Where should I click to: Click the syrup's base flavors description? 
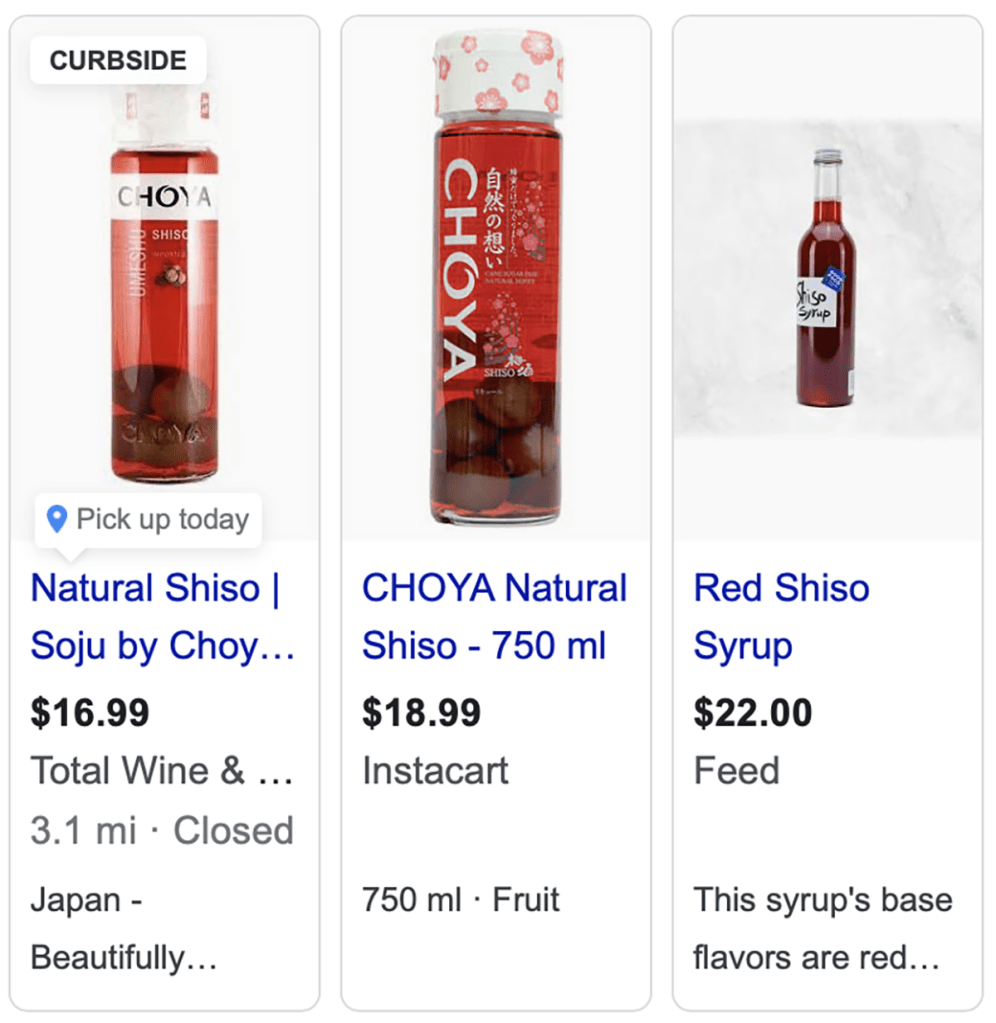click(x=822, y=929)
